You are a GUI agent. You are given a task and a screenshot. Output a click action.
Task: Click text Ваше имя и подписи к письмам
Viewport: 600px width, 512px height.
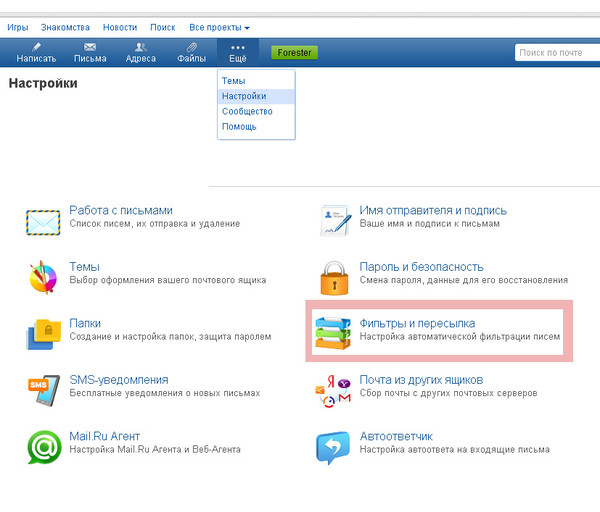(429, 223)
